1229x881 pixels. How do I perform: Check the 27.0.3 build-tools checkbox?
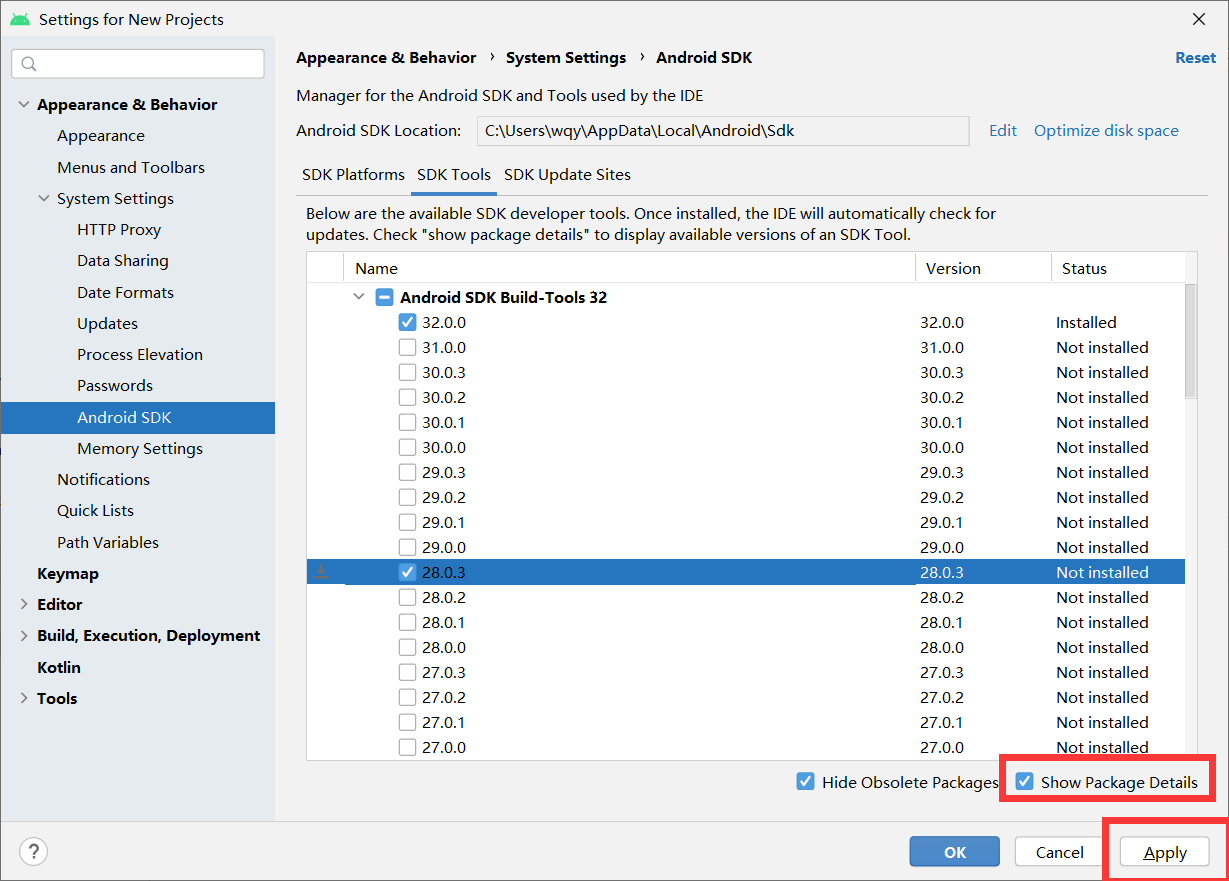tap(407, 672)
